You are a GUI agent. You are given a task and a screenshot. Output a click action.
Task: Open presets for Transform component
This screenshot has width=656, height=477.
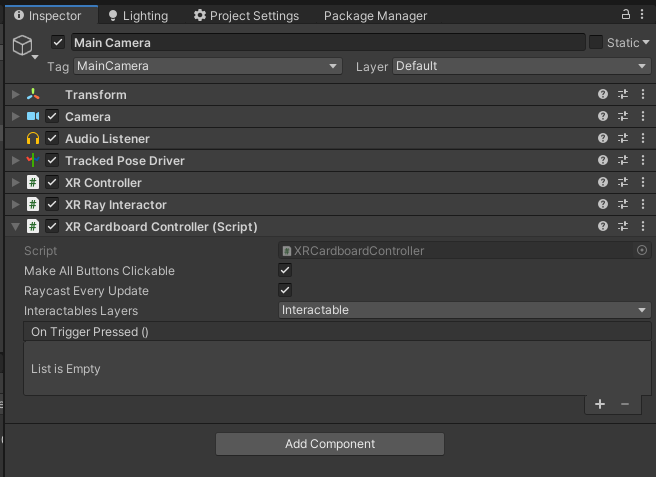(x=623, y=94)
